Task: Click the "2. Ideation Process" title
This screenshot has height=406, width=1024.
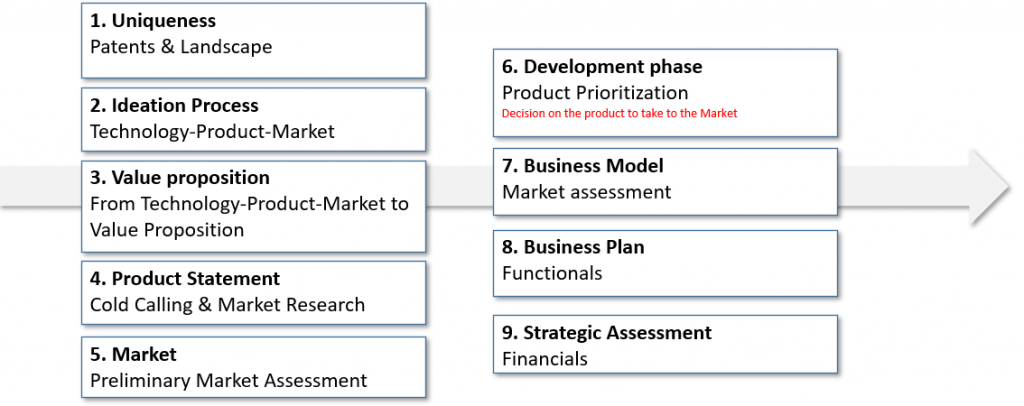Action: (174, 105)
